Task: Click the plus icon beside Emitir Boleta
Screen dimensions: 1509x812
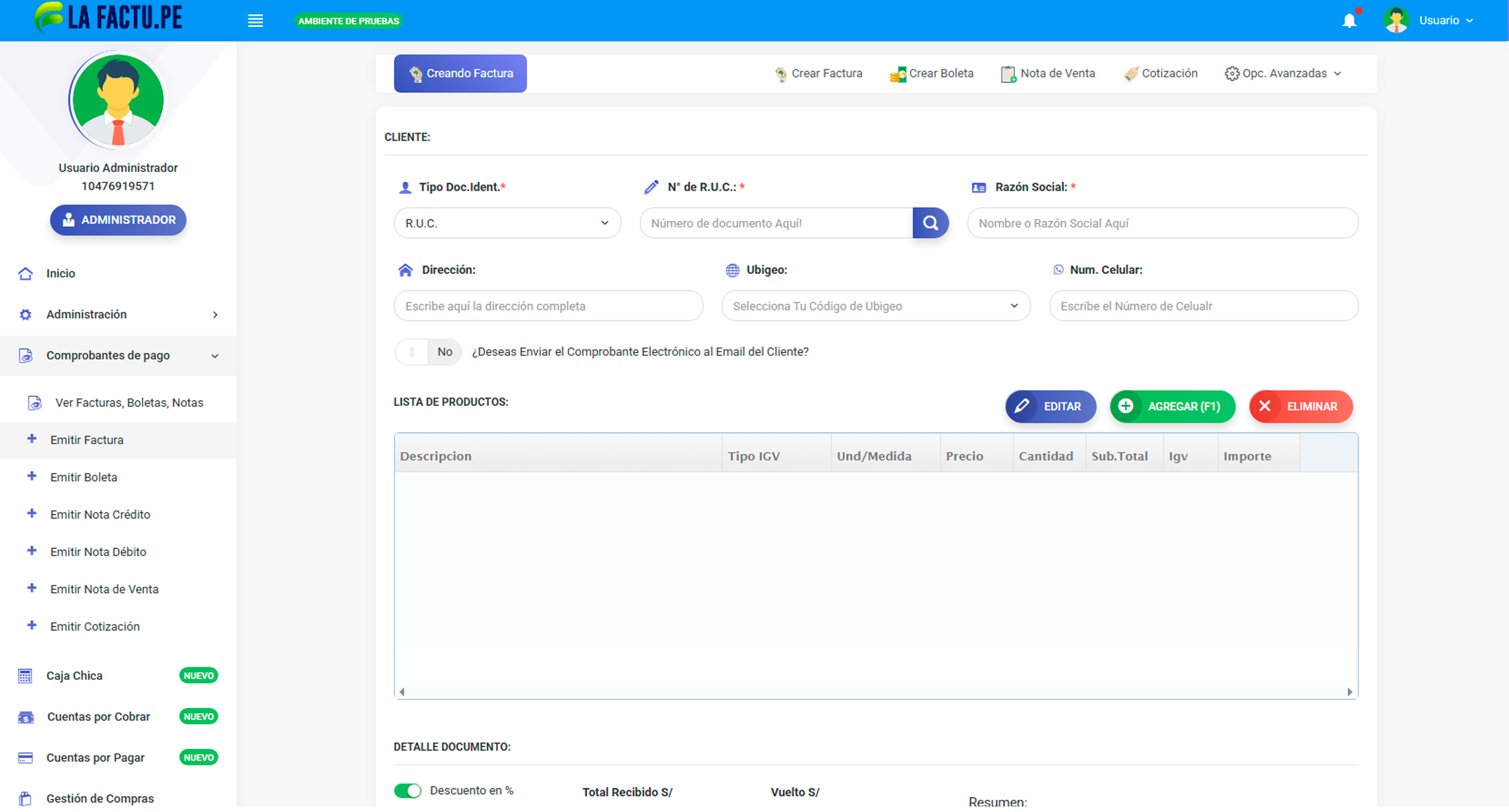Action: click(x=32, y=476)
